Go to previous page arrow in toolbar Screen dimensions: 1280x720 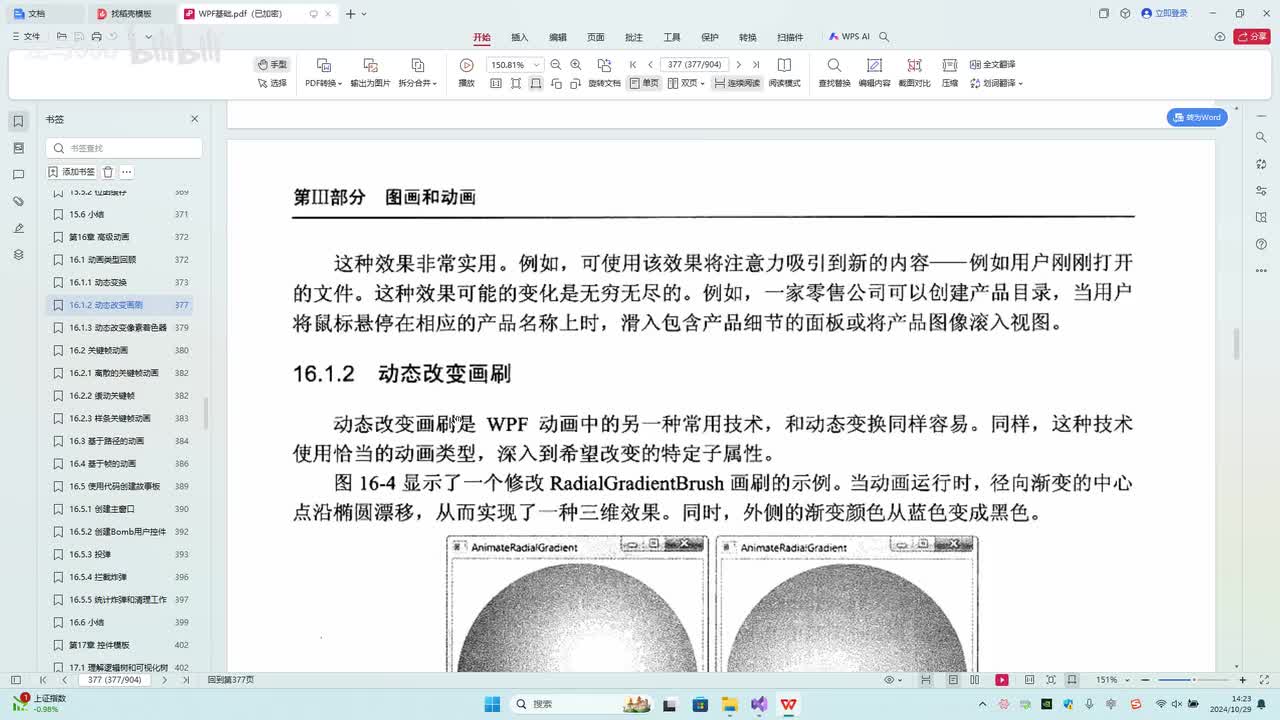tap(650, 64)
